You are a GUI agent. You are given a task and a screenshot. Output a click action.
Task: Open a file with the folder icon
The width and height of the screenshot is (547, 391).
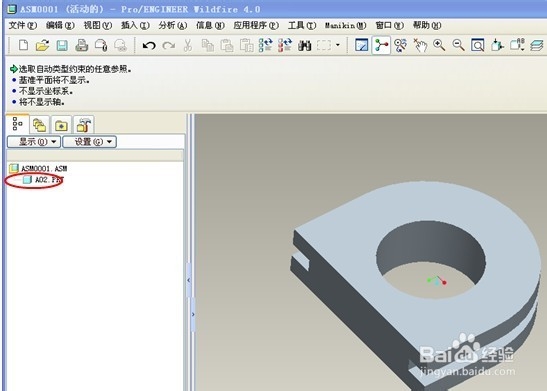[42, 45]
